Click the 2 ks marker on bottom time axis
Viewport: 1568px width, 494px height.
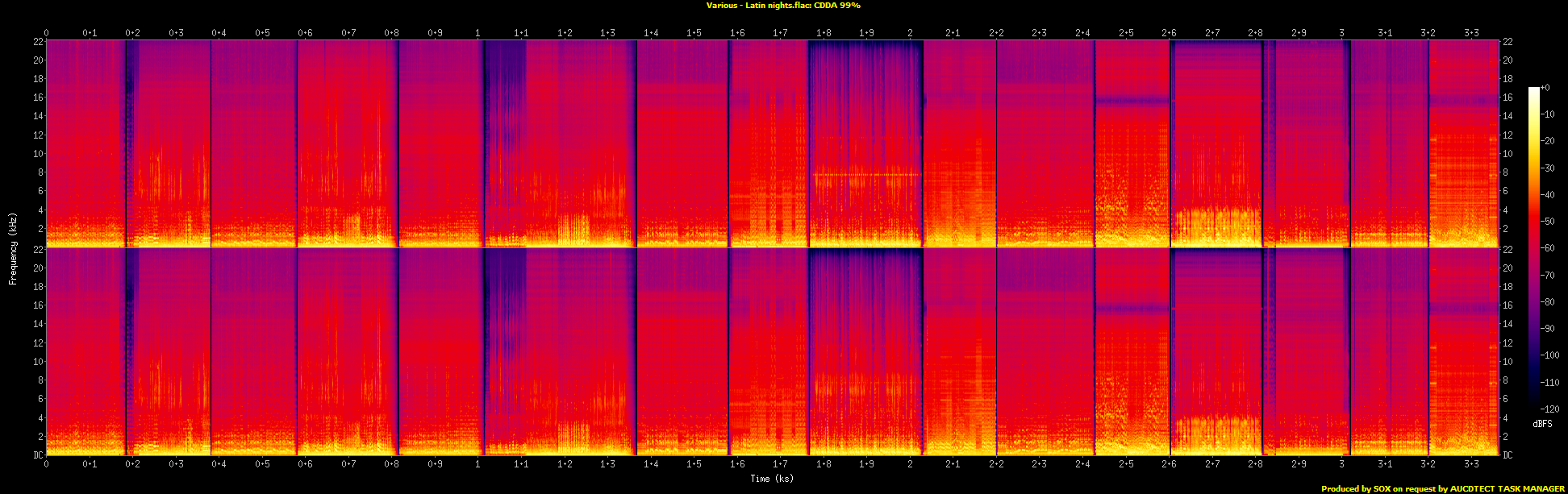(x=910, y=464)
